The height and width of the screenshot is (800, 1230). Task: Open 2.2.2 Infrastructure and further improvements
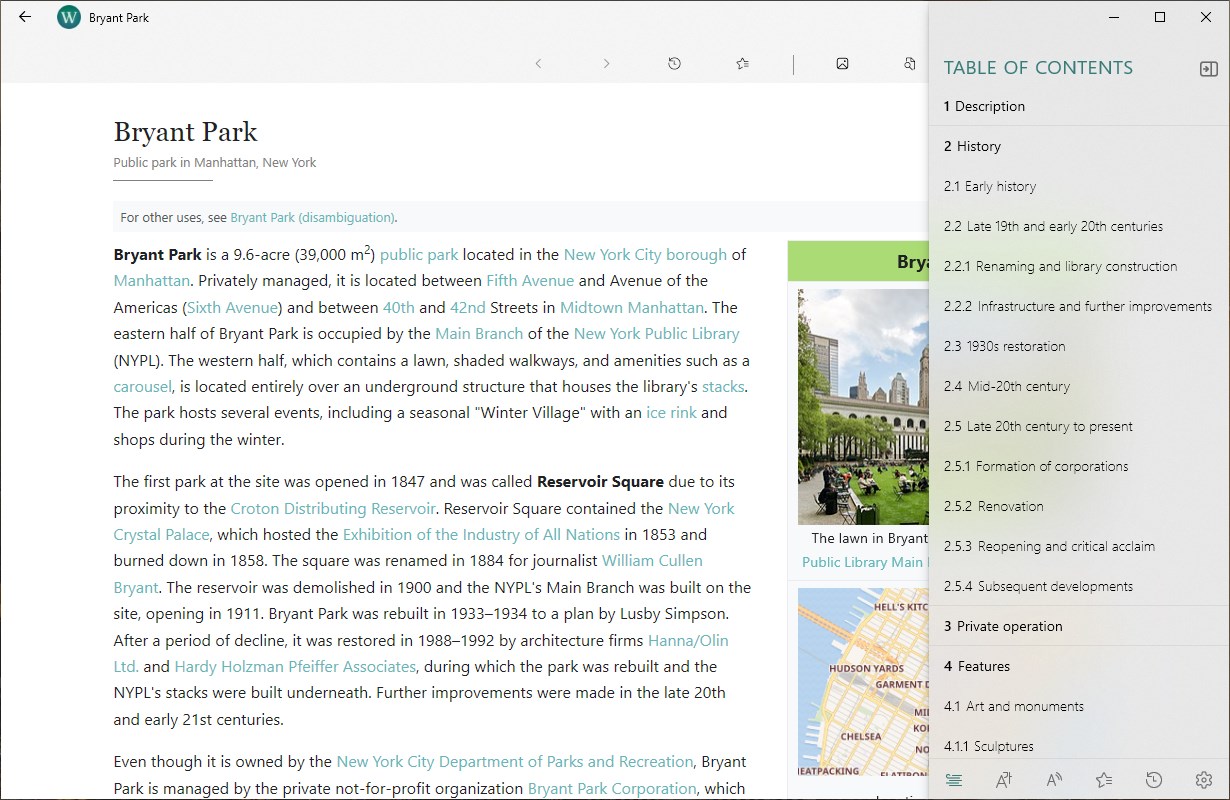1079,306
